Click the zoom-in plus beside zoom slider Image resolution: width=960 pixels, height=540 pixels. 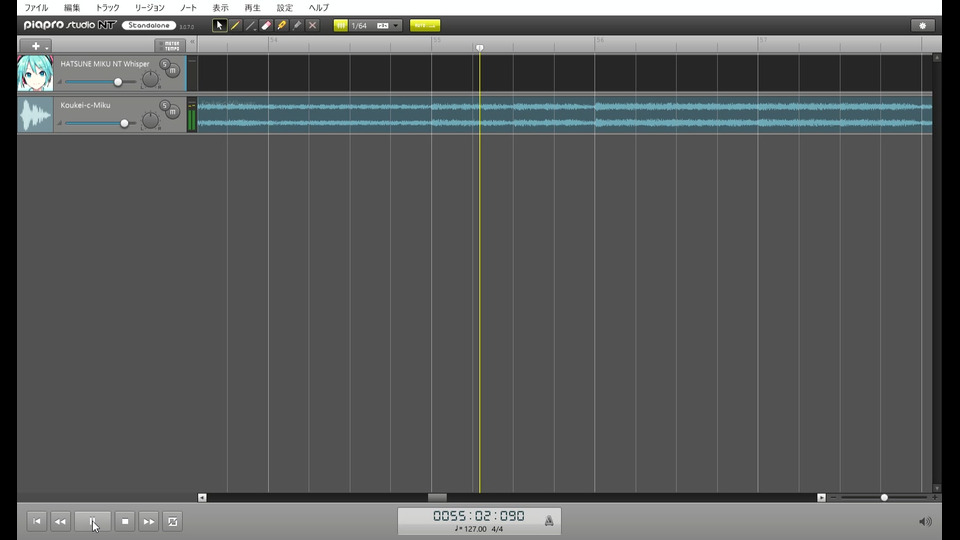935,498
